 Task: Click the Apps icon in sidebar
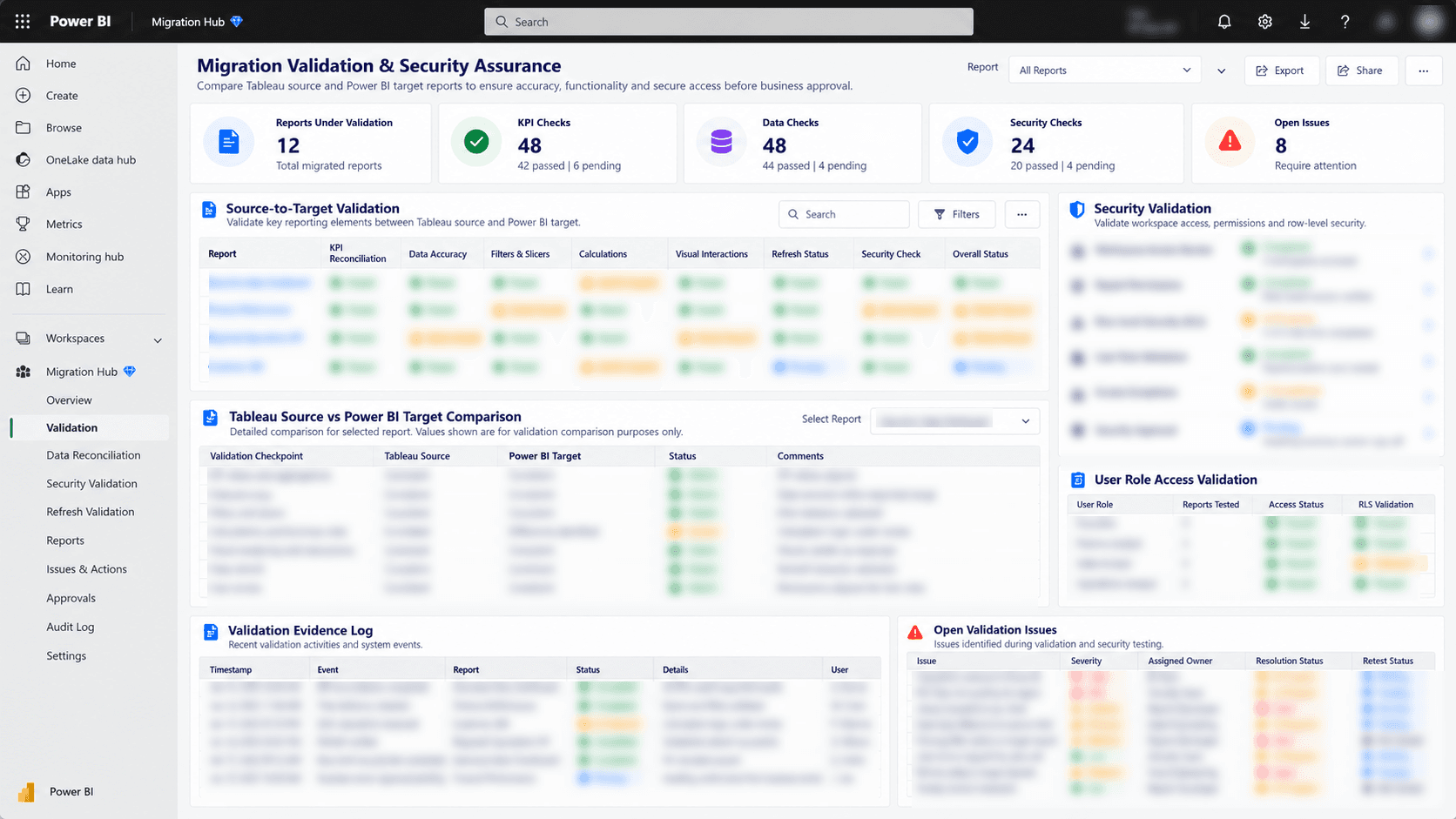point(24,192)
